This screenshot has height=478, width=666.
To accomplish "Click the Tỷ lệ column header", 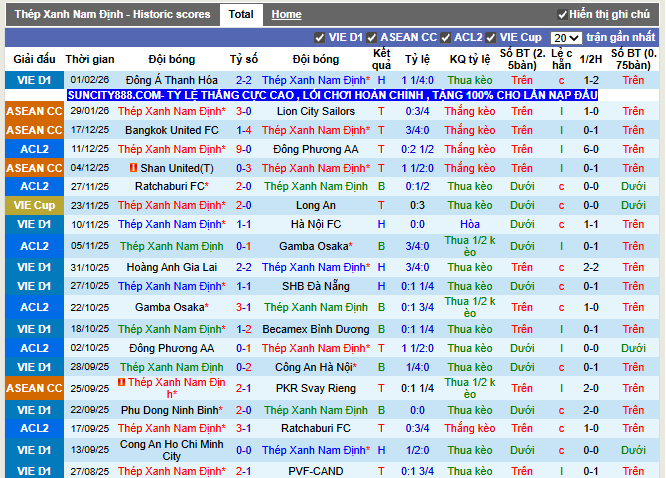I will coord(417,59).
